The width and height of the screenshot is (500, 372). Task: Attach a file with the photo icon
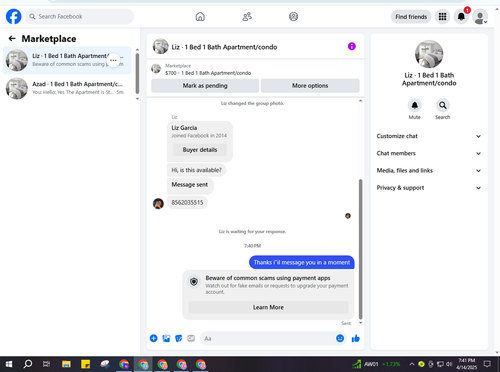[166, 338]
